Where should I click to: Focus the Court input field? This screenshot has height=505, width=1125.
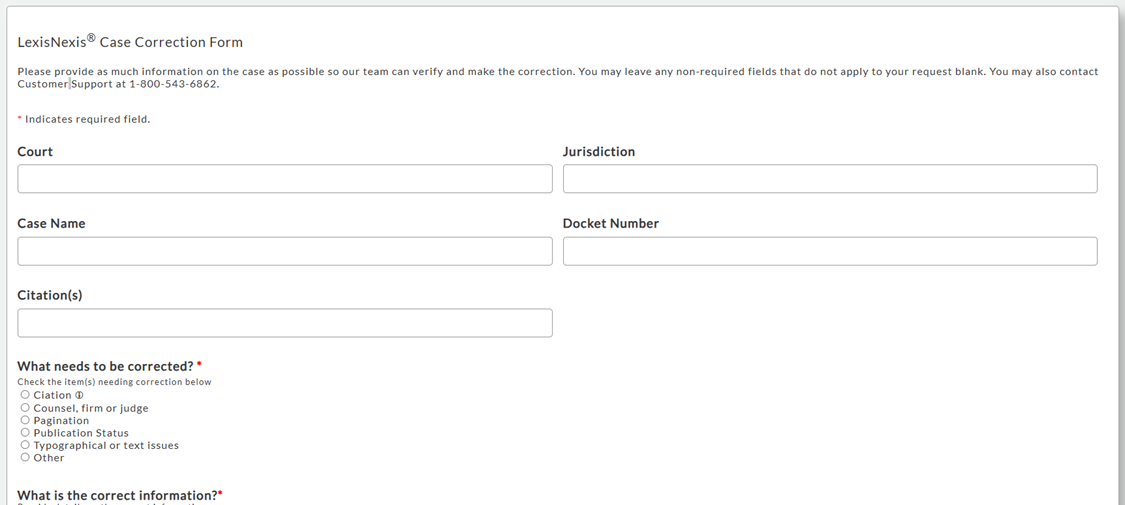[x=285, y=179]
